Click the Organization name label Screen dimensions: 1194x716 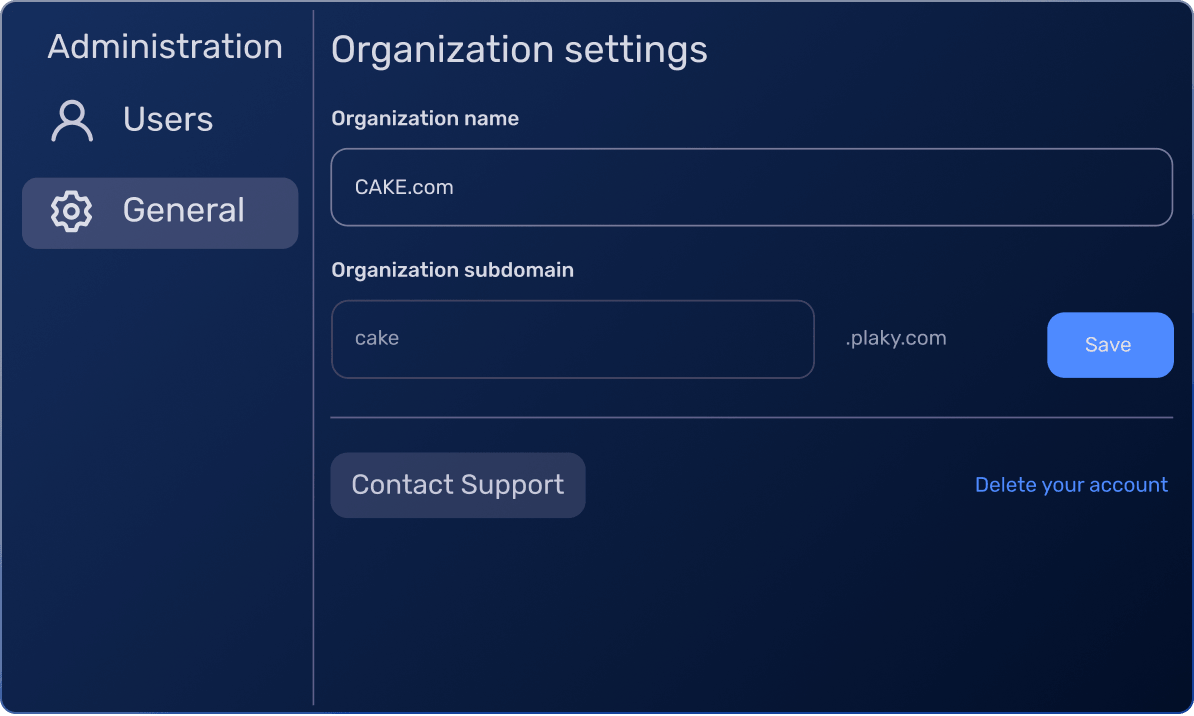425,119
